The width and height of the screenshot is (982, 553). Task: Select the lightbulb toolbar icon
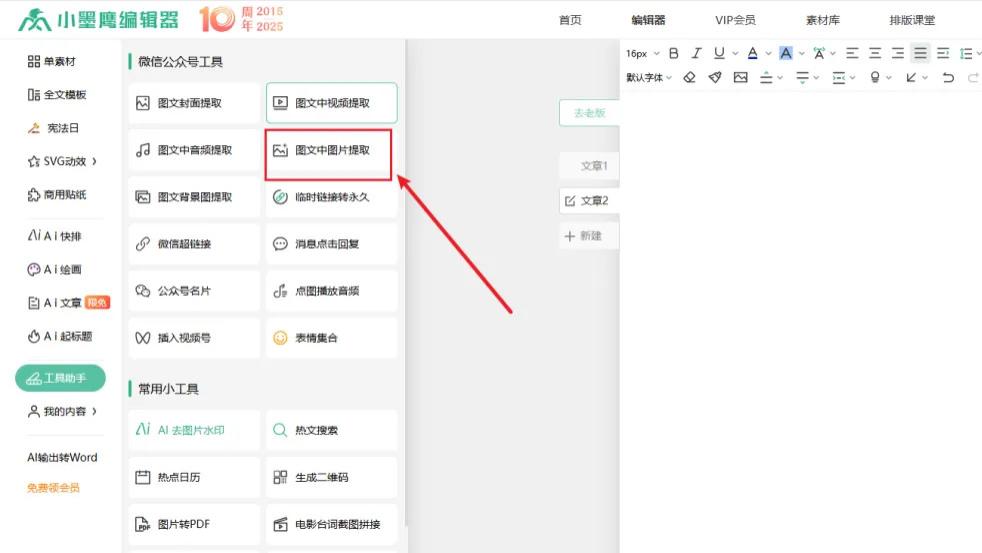tap(875, 77)
